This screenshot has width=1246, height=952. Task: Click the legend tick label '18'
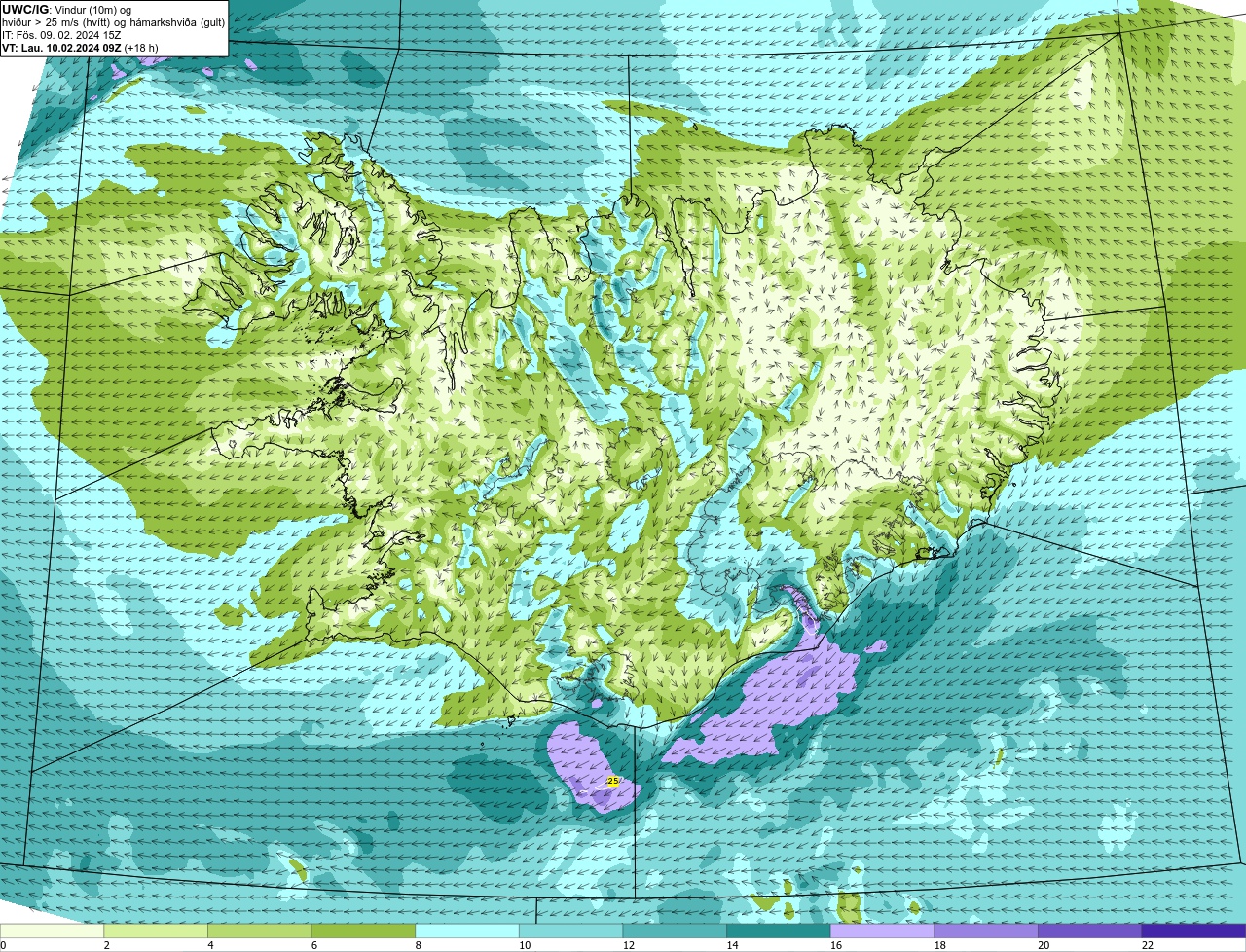click(x=939, y=945)
